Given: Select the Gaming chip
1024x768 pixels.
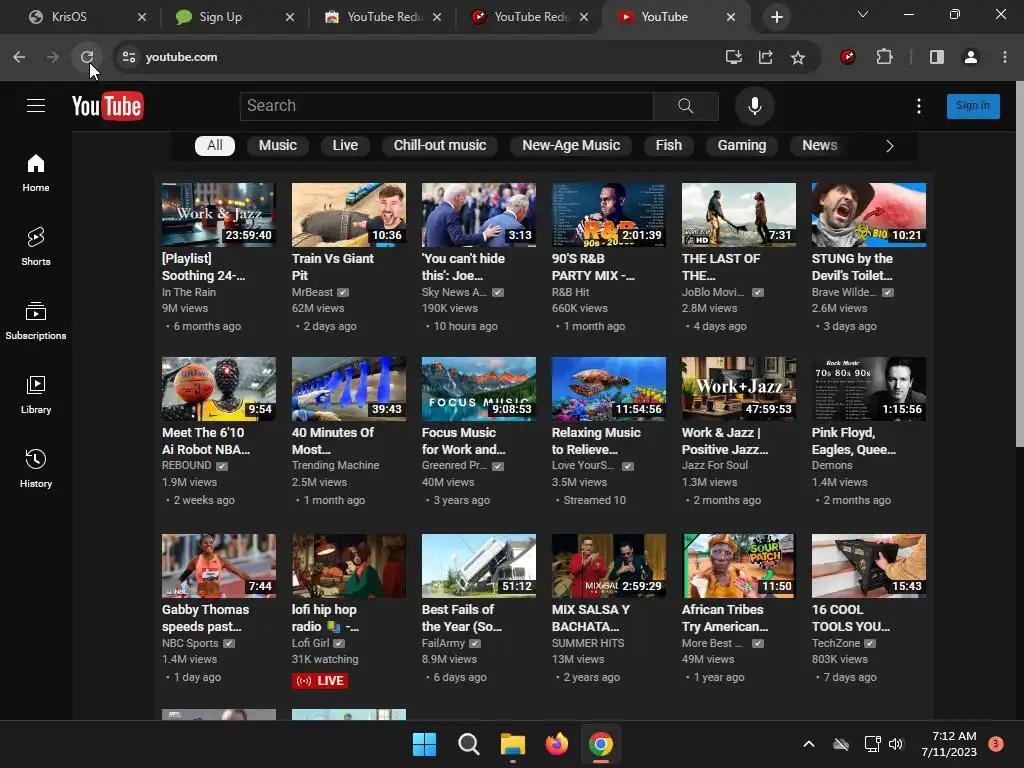Looking at the screenshot, I should 742,146.
